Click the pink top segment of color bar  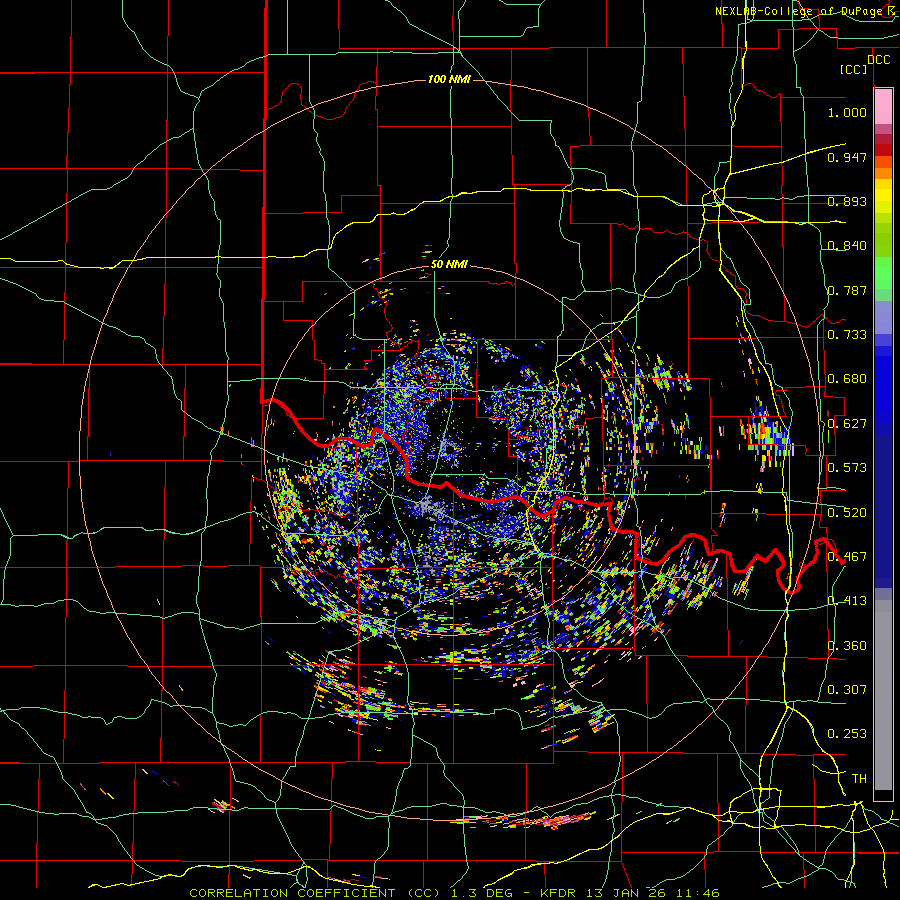click(x=883, y=107)
